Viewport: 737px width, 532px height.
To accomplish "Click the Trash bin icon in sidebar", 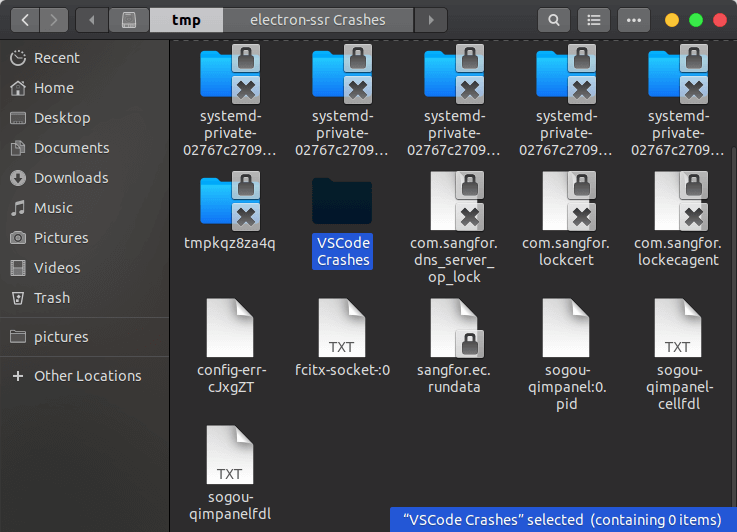I will click(x=18, y=298).
